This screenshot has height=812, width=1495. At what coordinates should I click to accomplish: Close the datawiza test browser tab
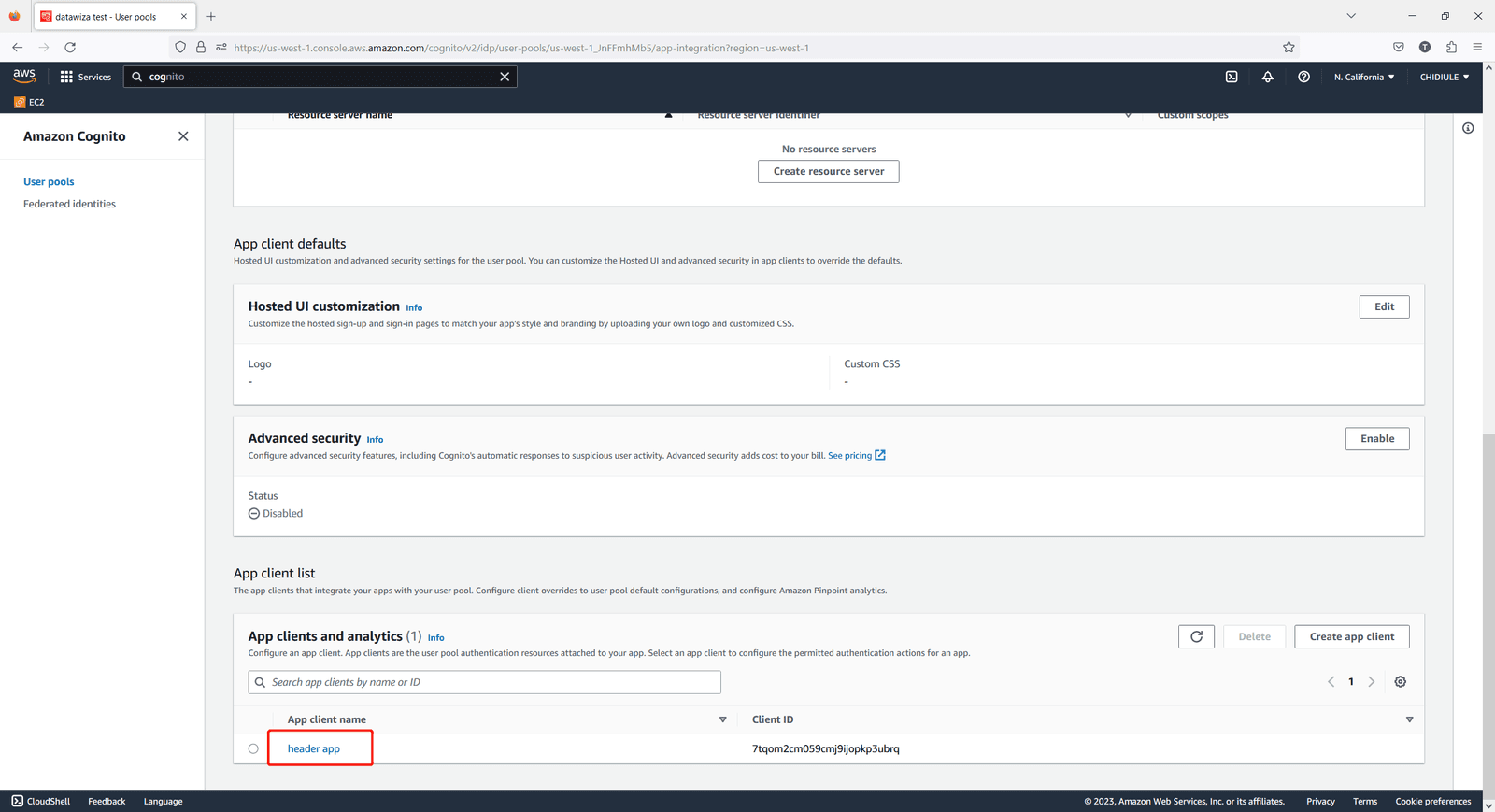[184, 16]
